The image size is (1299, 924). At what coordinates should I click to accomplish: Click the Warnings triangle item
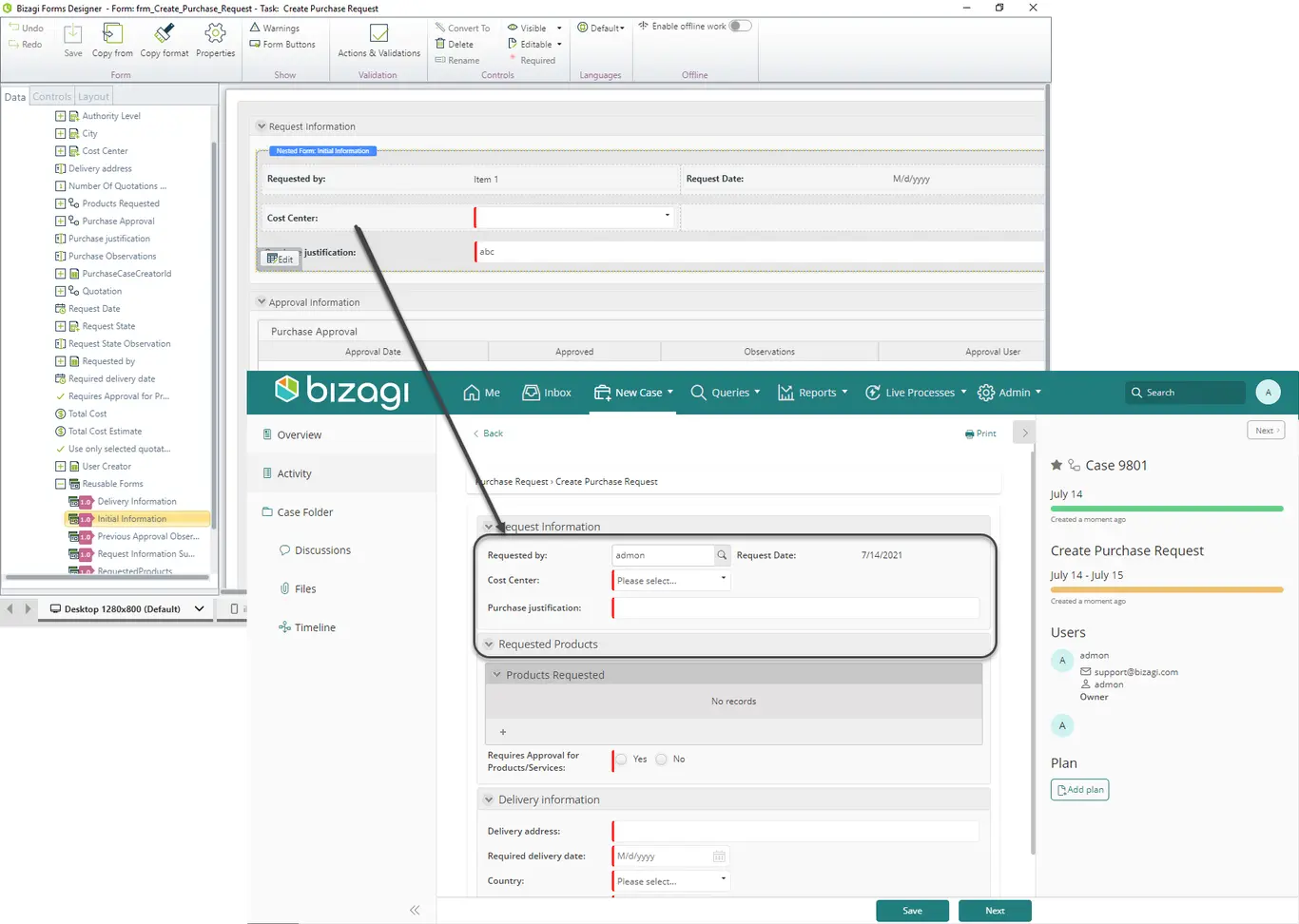click(275, 29)
